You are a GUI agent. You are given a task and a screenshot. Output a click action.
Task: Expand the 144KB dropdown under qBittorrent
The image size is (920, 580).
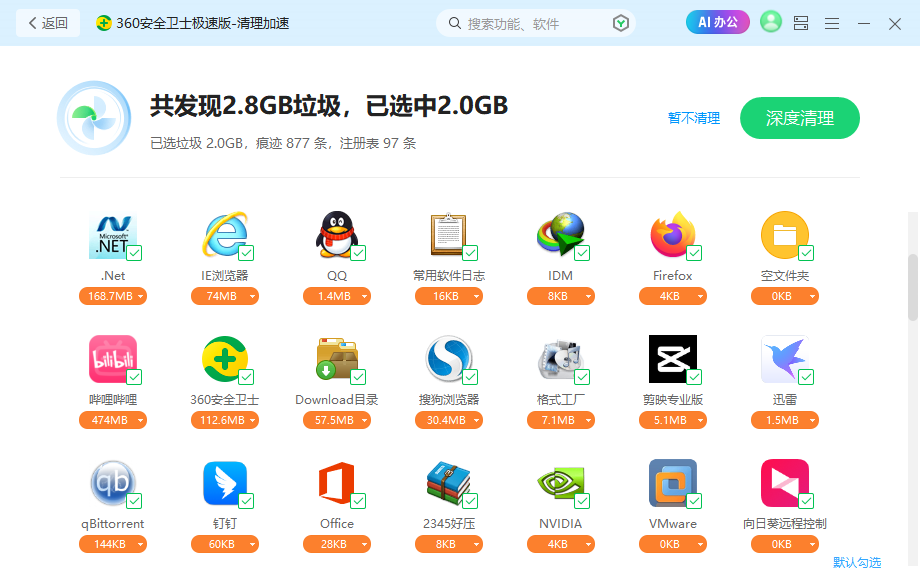(x=113, y=544)
